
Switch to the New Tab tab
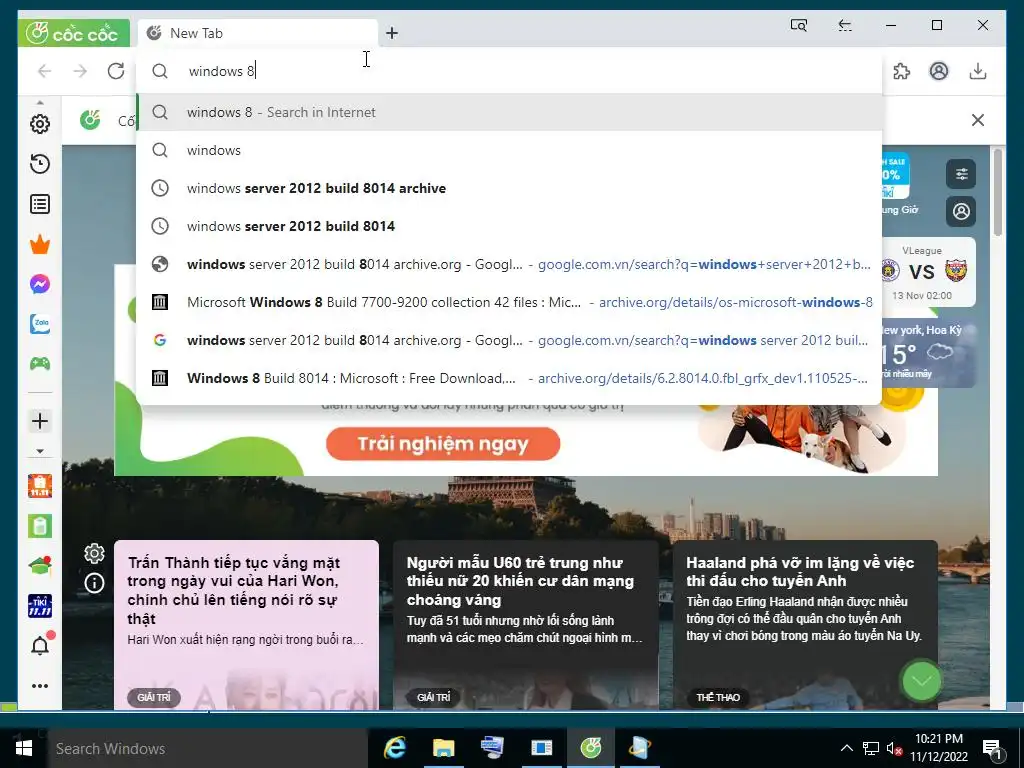258,33
